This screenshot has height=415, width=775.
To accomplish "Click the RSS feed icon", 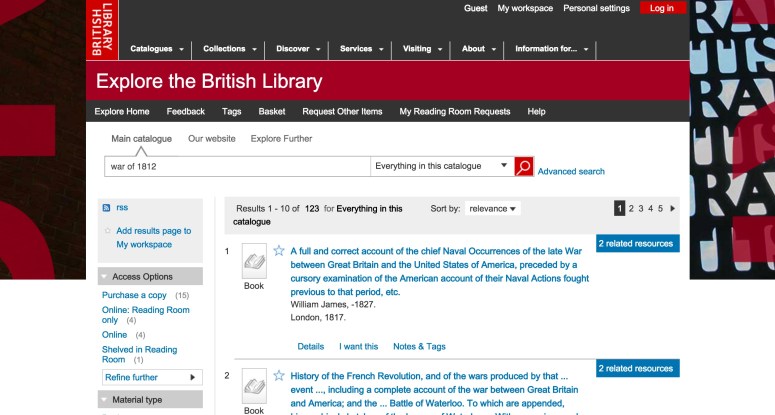I will coord(107,207).
